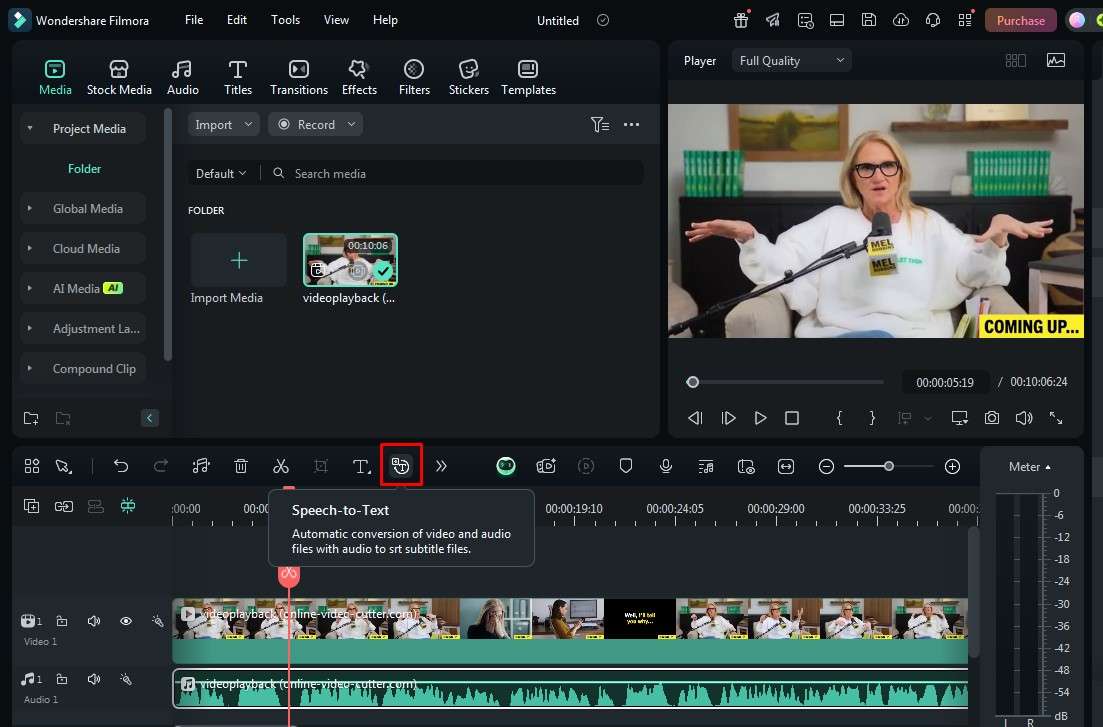The image size is (1103, 727).
Task: Enter fullscreen player view
Action: 1056,418
